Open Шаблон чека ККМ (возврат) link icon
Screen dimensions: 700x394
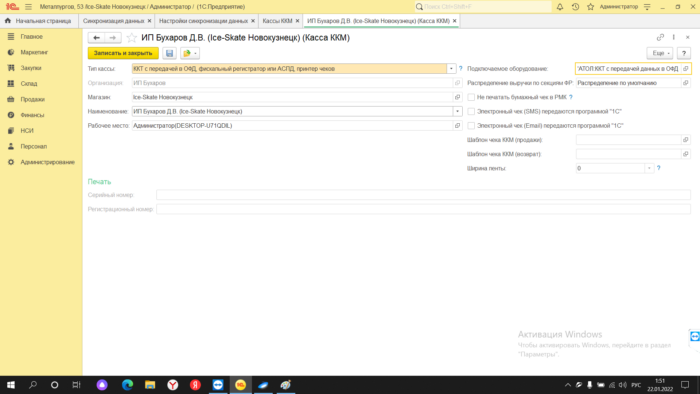click(x=686, y=154)
